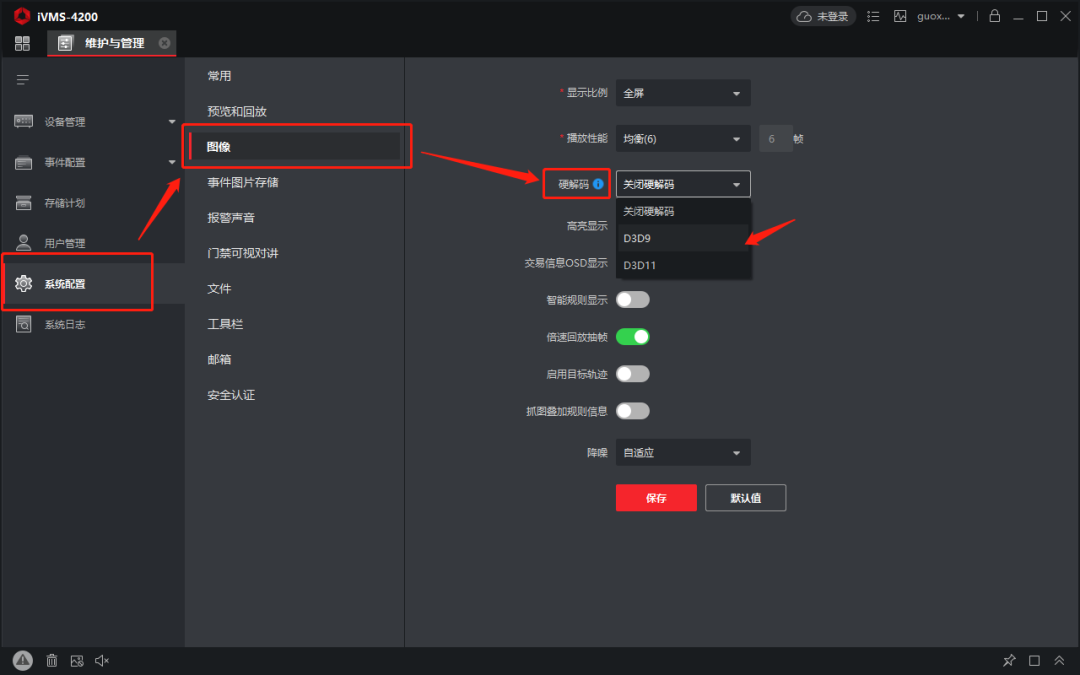1080x675 pixels.
Task: Click the alarm warning icon in status bar
Action: (23, 660)
